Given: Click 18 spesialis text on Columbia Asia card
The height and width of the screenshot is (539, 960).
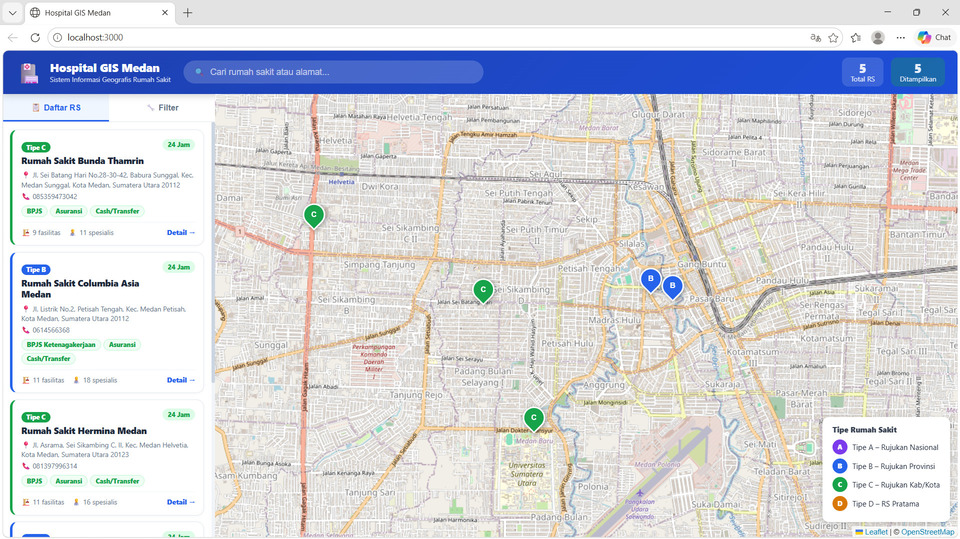Looking at the screenshot, I should (x=100, y=380).
